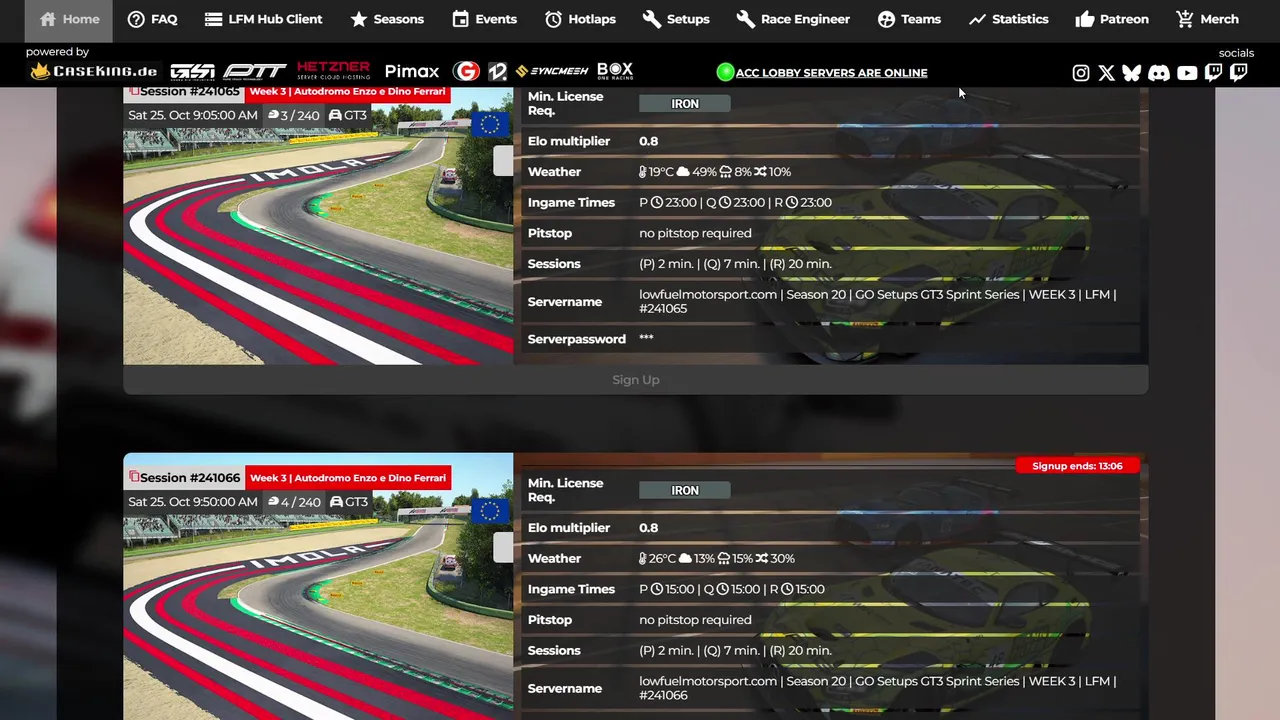Click Week 3 Imola label on session 241066
1280x720 pixels.
tap(348, 477)
